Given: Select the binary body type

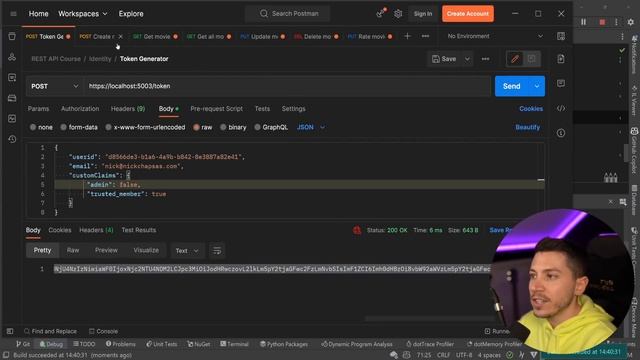Looking at the screenshot, I should point(233,127).
